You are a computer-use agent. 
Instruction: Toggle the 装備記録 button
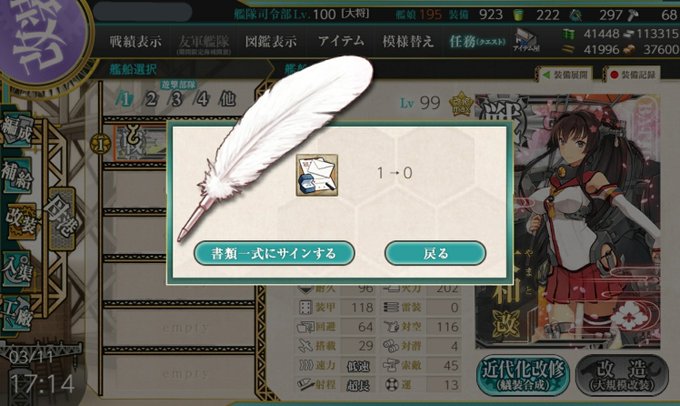pos(632,75)
